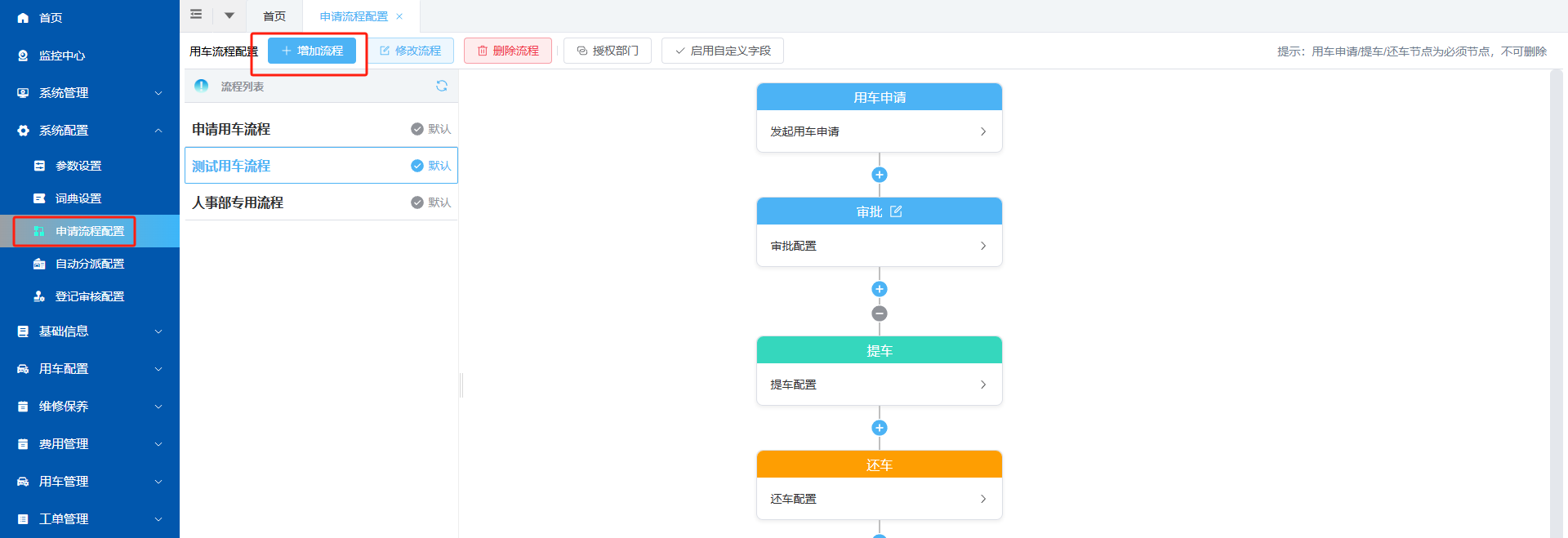1568x538 pixels.
Task: Expand the 系统管理 sidebar menu
Action: [x=90, y=93]
